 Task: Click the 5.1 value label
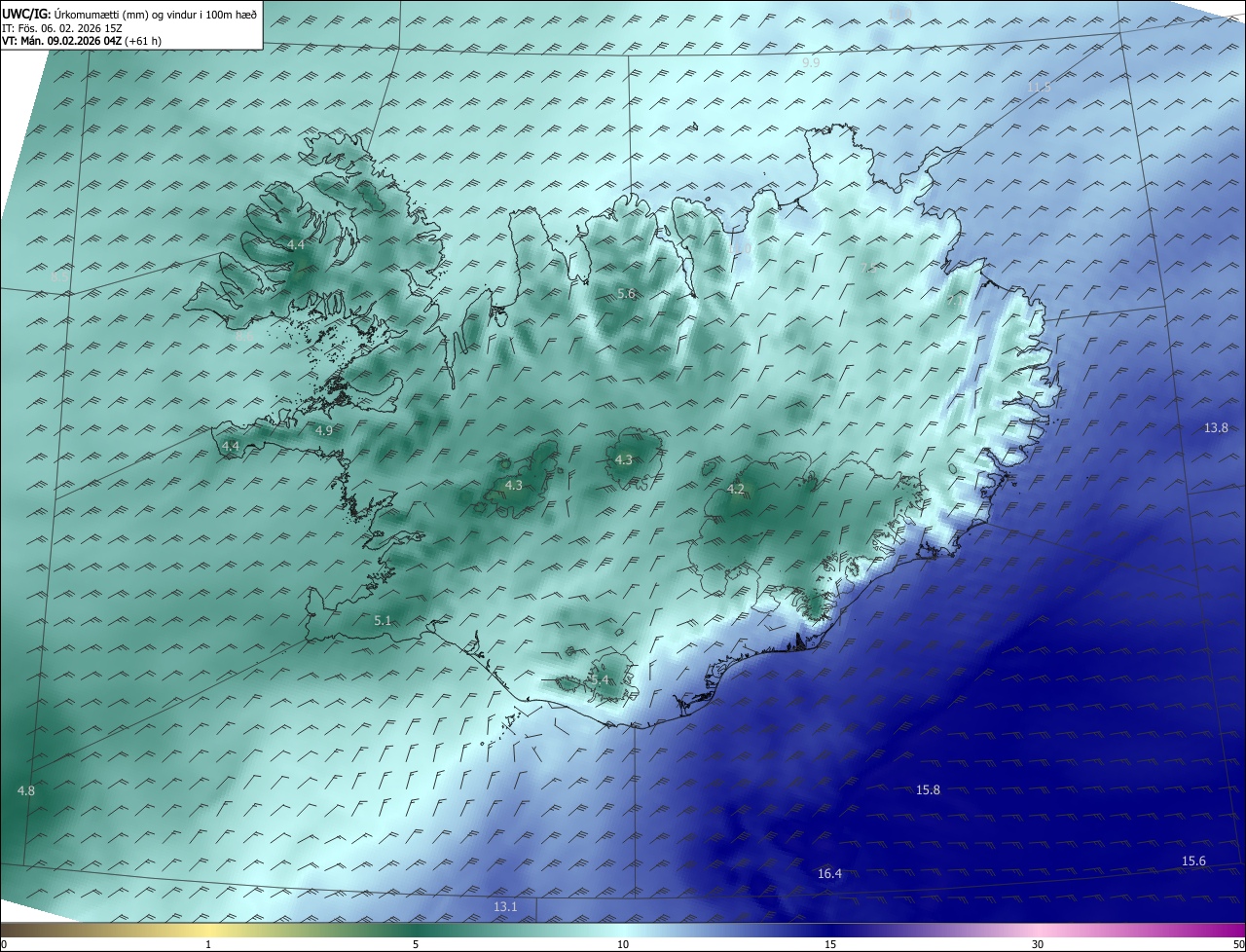(383, 621)
